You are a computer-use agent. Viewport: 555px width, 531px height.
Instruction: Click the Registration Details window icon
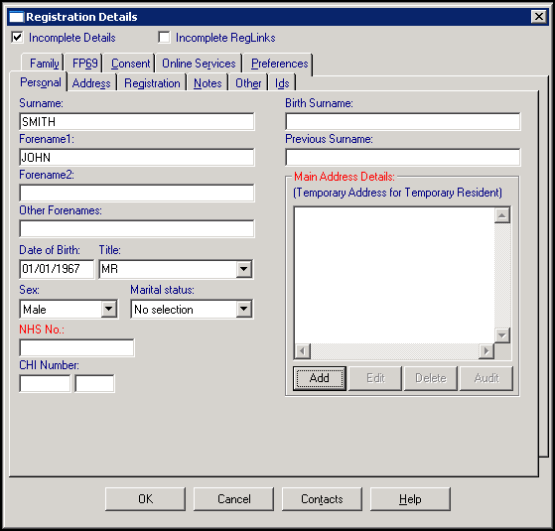tap(16, 17)
